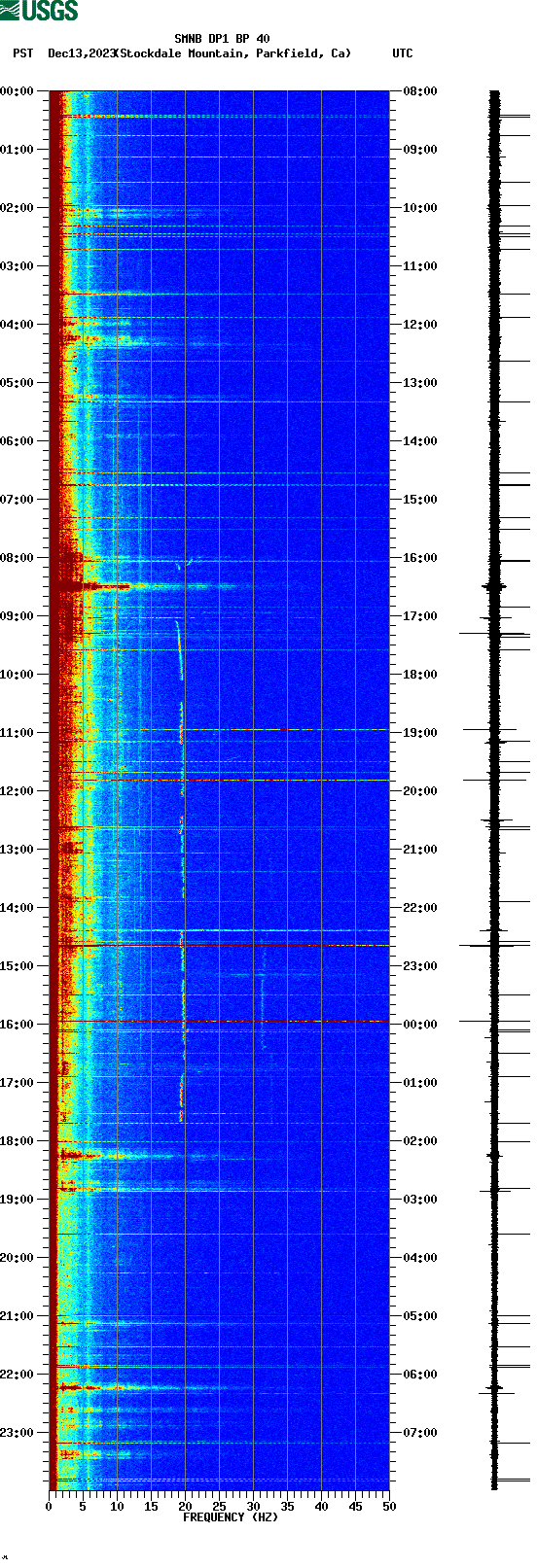Click the red broadband event line near 14:40 PST
This screenshot has height=1568, width=537.
click(219, 945)
